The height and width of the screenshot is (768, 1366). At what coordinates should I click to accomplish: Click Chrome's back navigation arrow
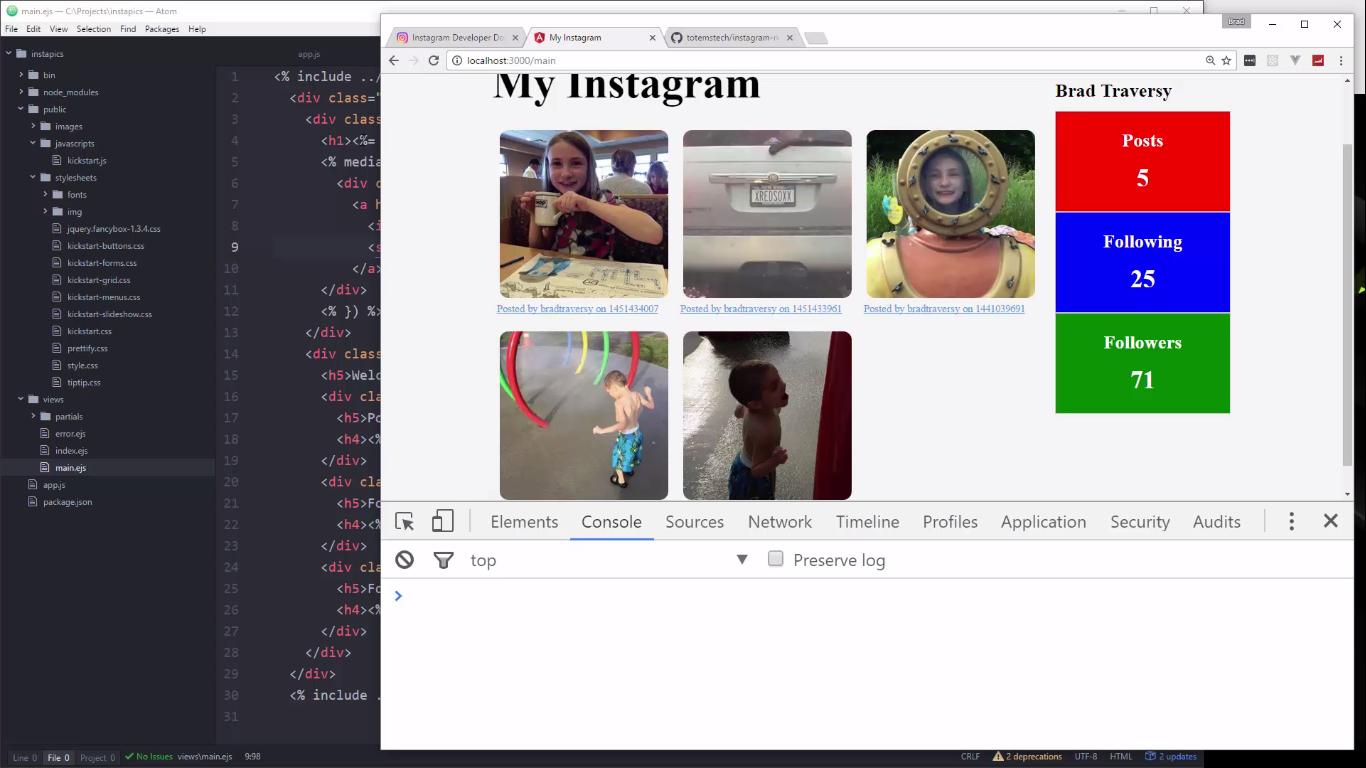[394, 60]
